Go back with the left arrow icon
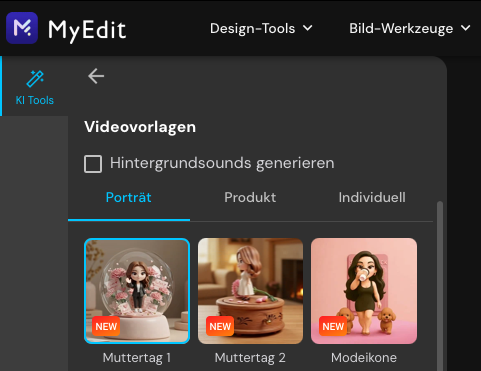 (x=96, y=76)
